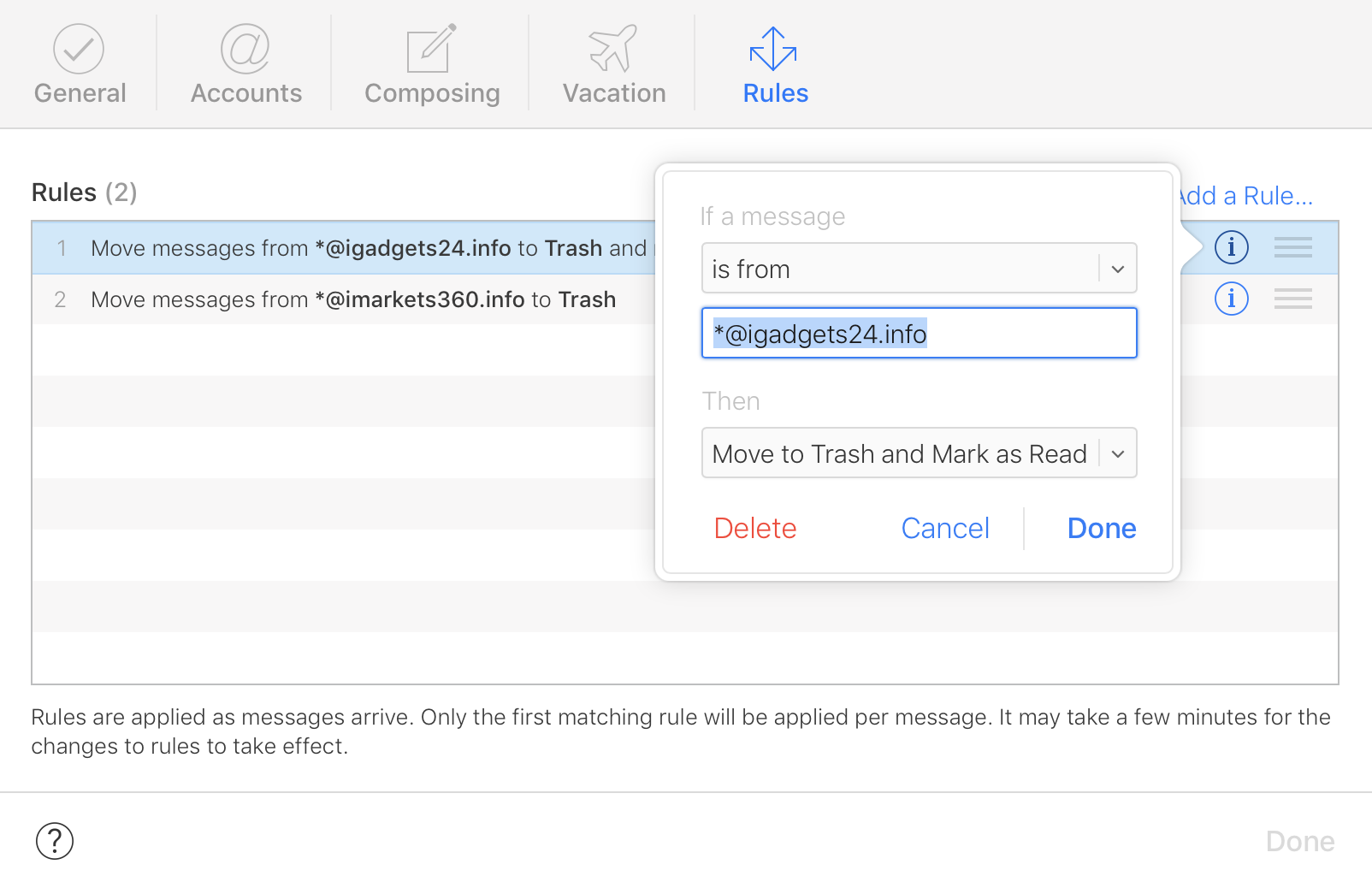This screenshot has height=888, width=1372.
Task: Click the red Delete button
Action: point(755,529)
